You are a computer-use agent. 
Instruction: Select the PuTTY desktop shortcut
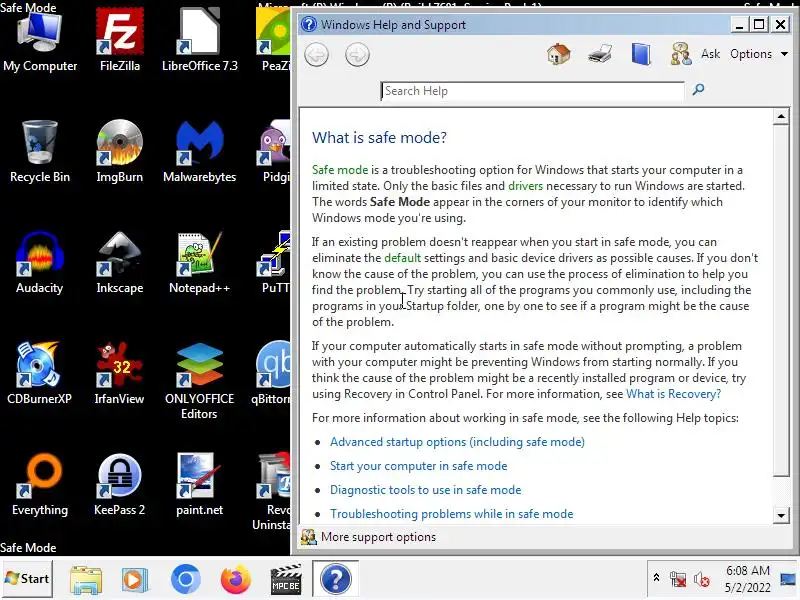click(274, 263)
